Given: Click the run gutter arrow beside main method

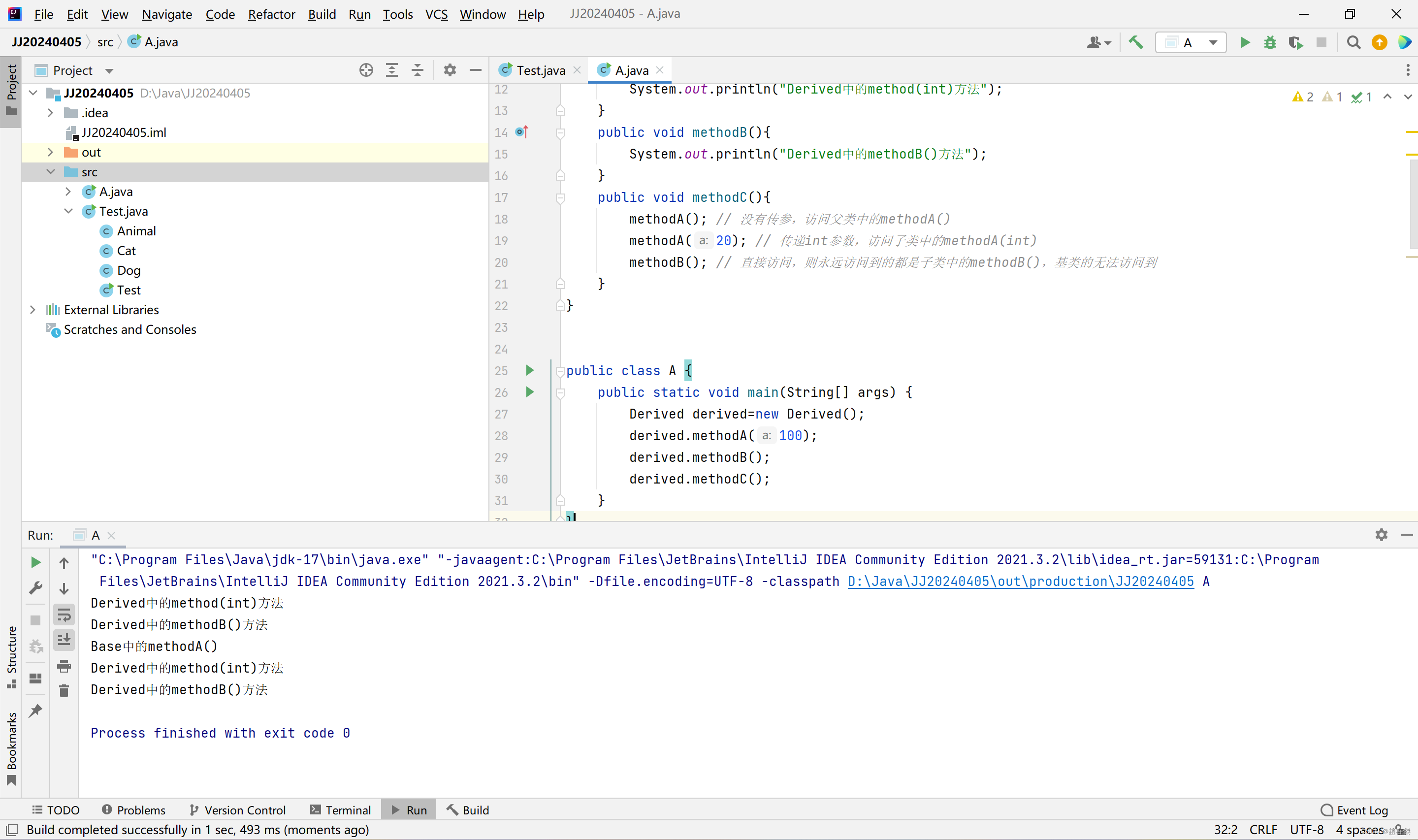Looking at the screenshot, I should tap(530, 392).
